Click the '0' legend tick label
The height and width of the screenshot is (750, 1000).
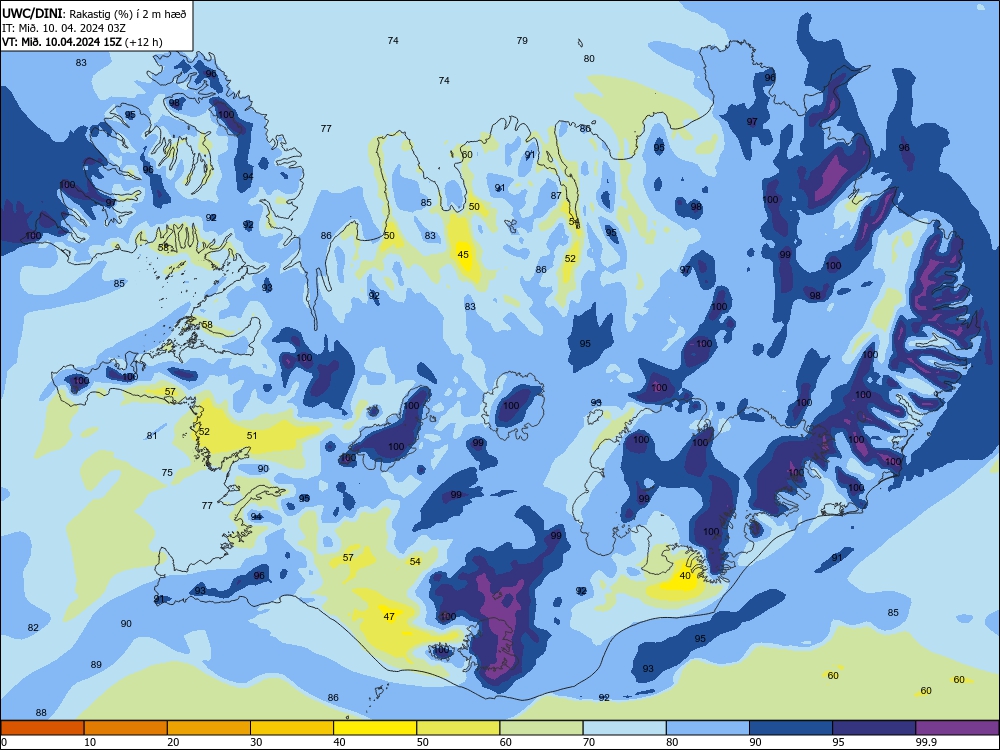tap(4, 742)
